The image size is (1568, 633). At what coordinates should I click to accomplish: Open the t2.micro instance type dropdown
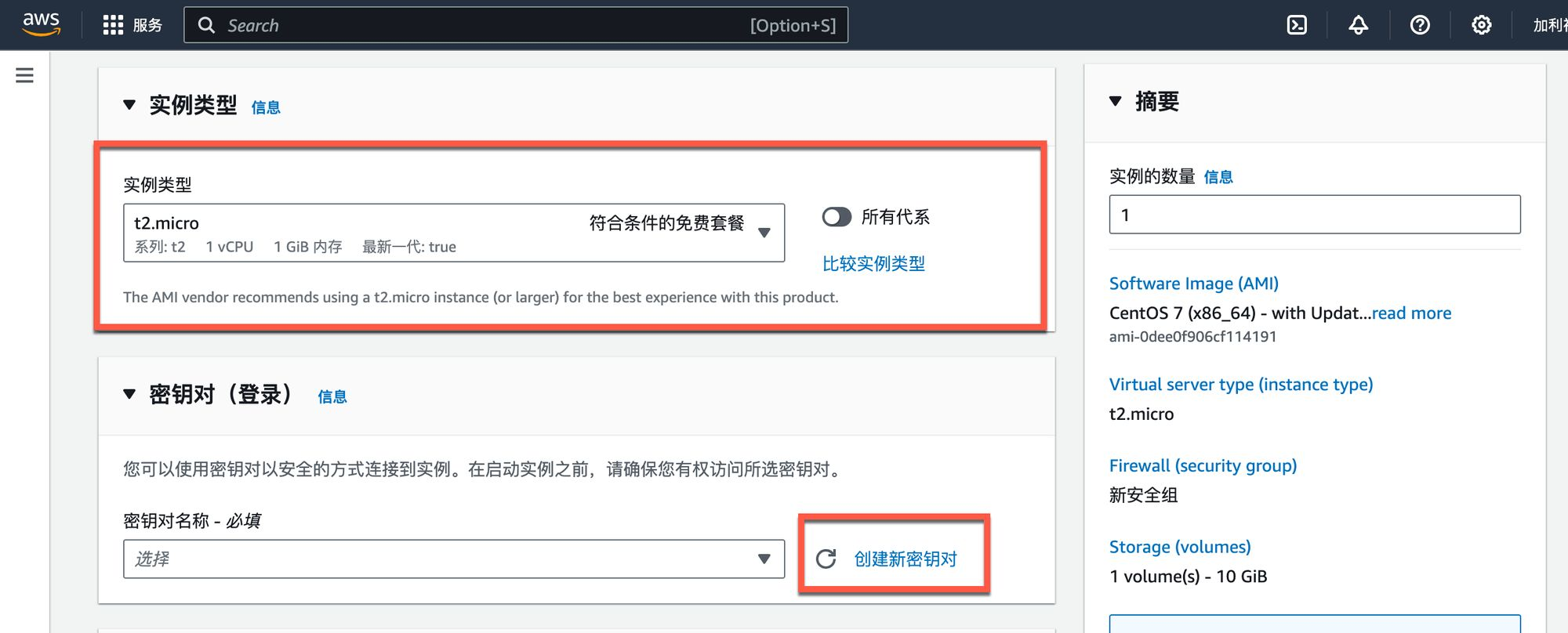coord(454,233)
